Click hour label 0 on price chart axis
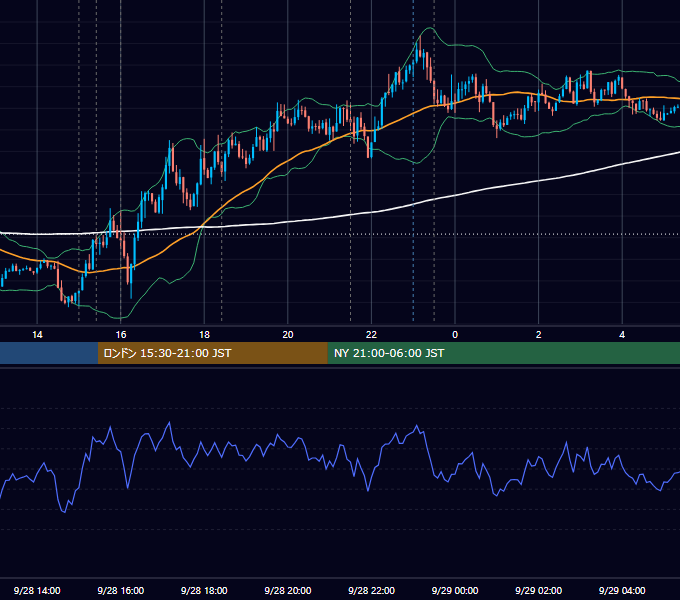 455,335
